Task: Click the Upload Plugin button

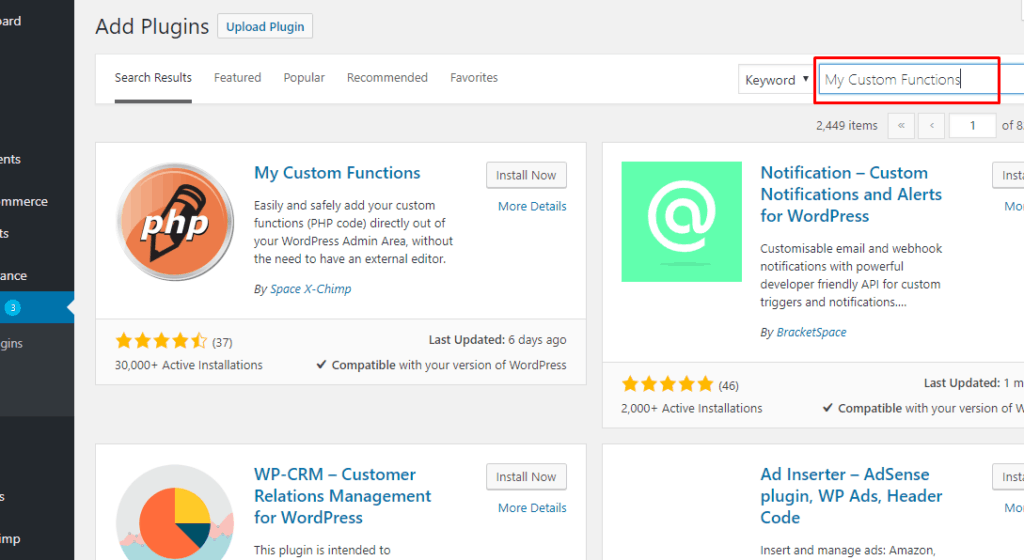Action: tap(265, 27)
